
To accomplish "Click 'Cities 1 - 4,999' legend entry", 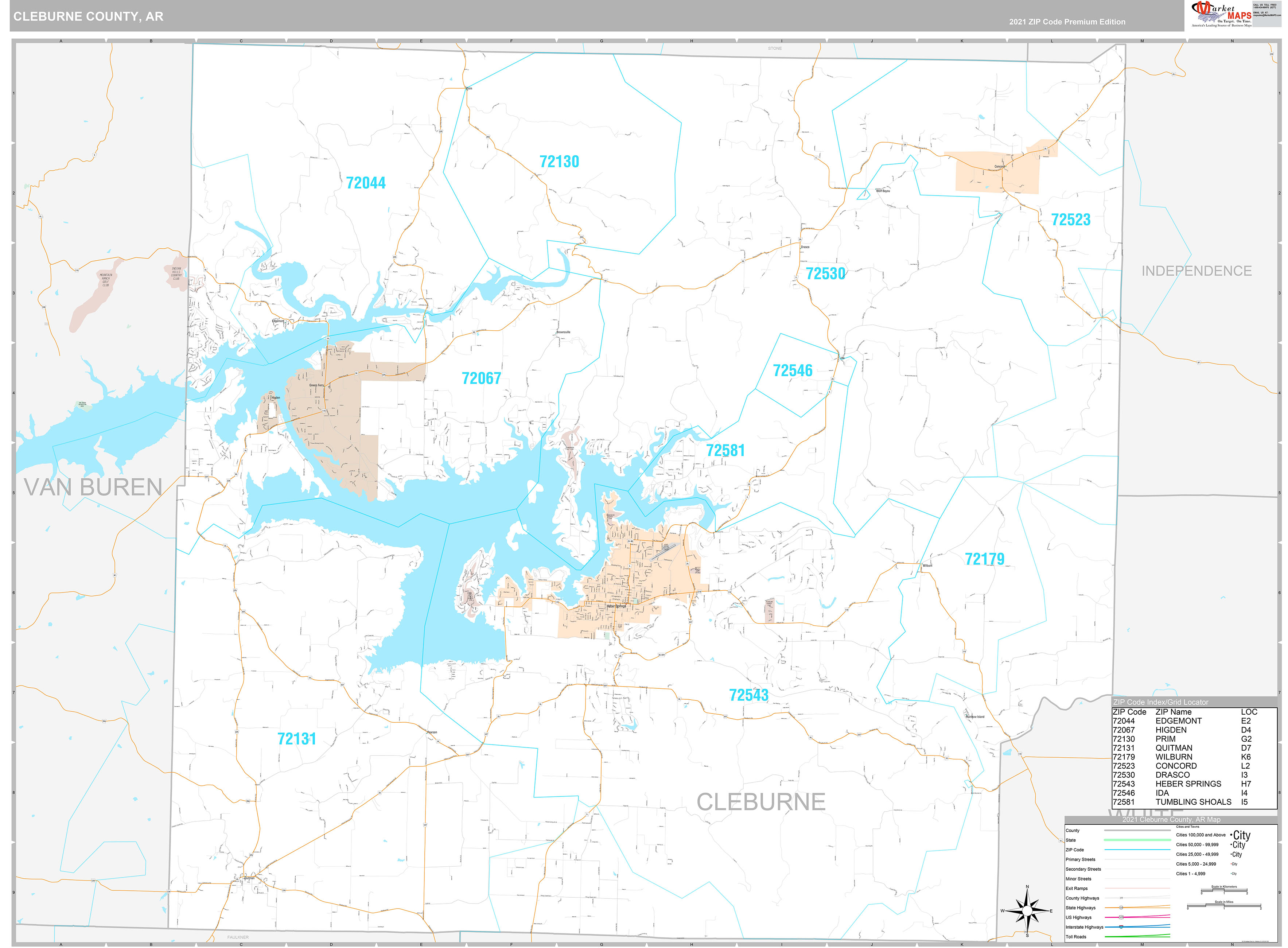I will (1190, 874).
